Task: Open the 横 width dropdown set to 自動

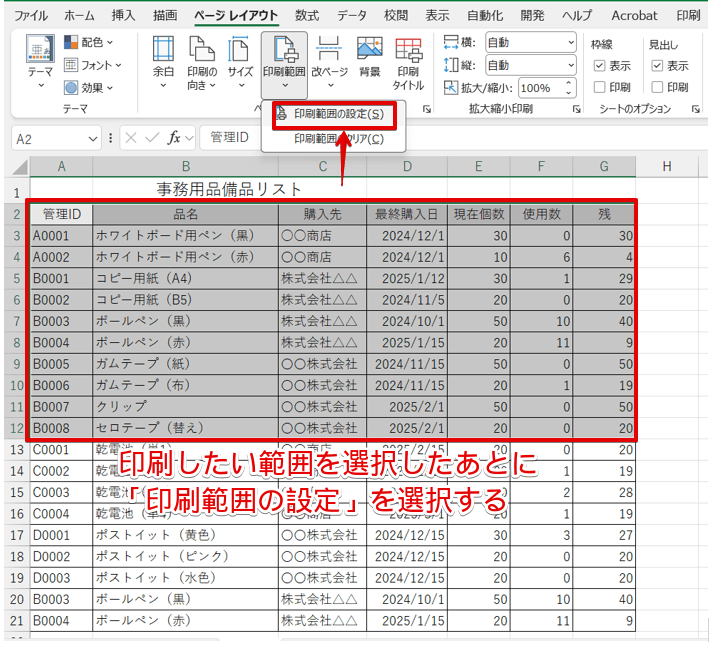Action: (x=531, y=42)
